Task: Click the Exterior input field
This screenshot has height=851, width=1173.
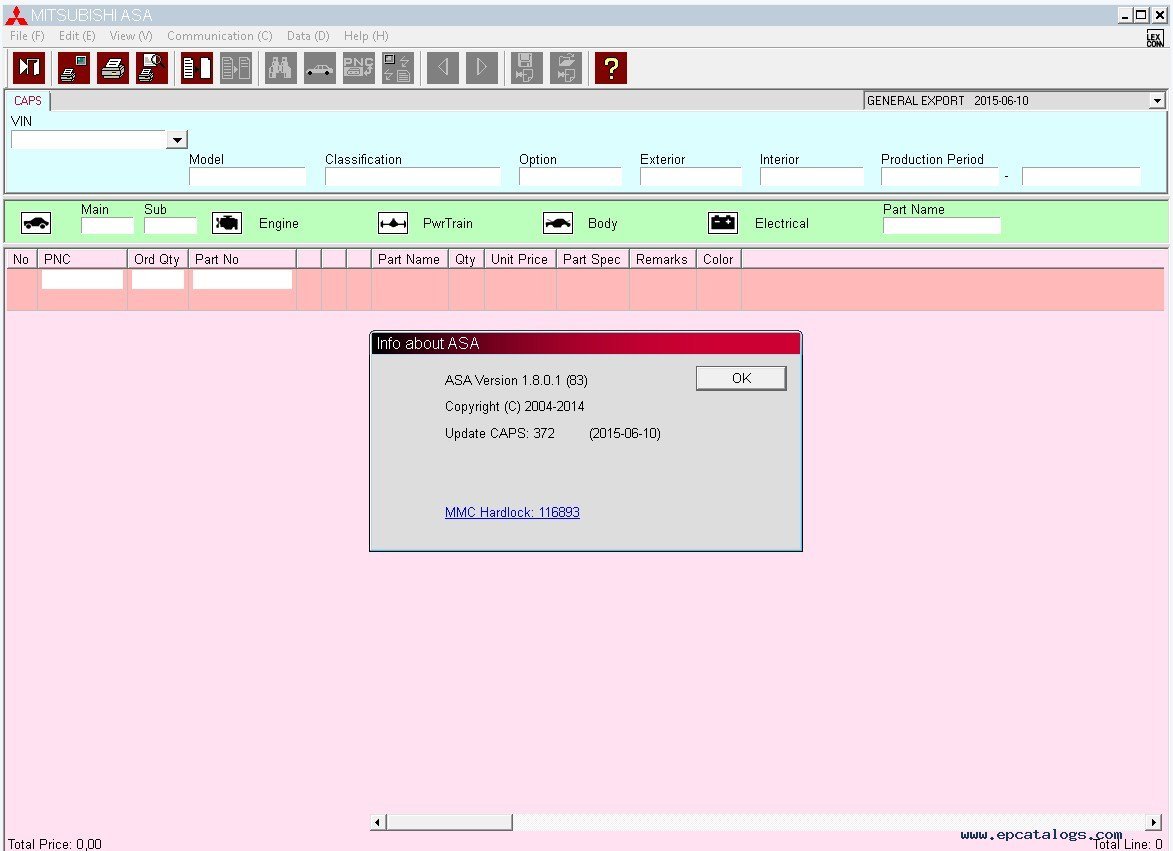Action: pyautogui.click(x=690, y=176)
